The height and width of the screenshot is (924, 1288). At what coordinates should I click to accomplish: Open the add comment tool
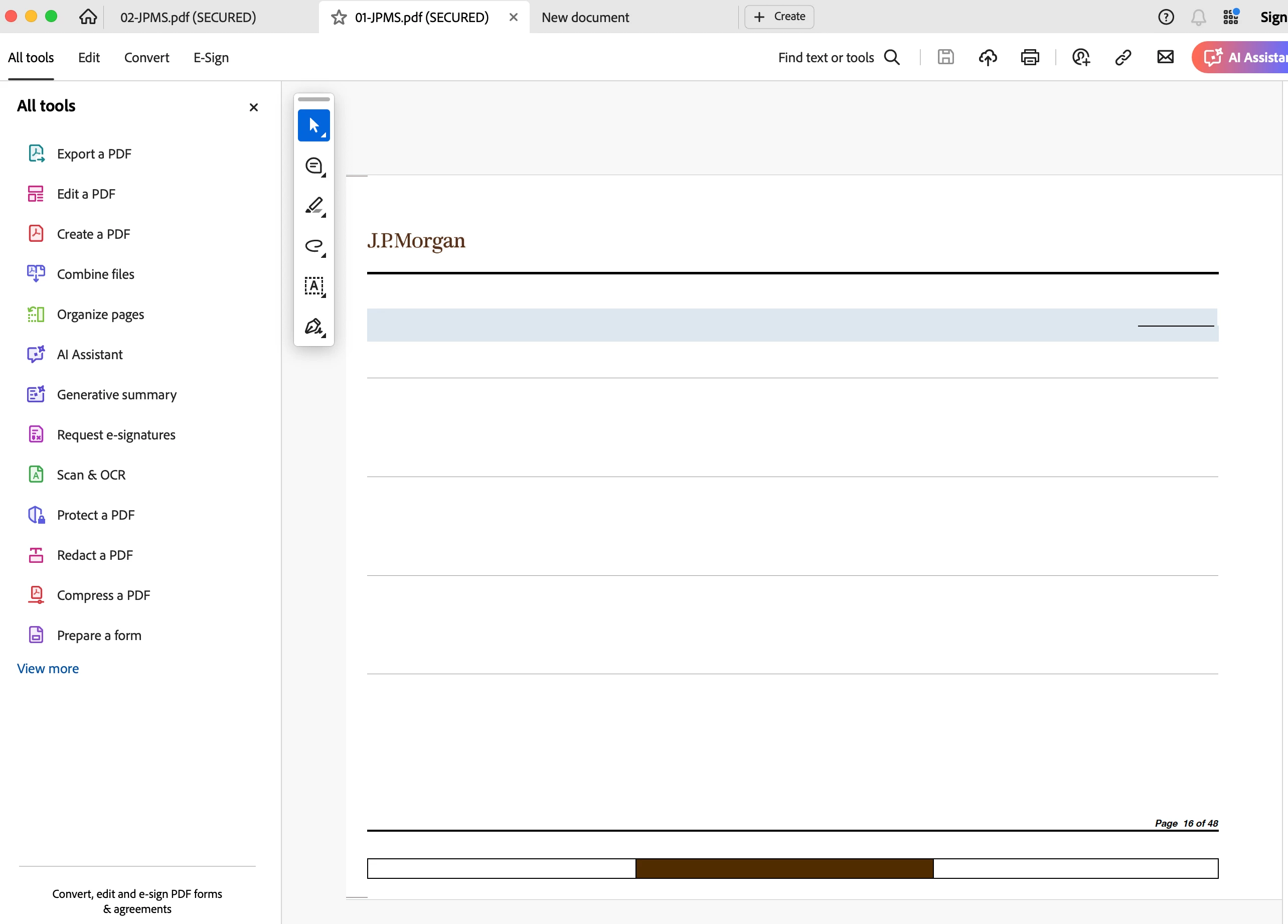click(x=313, y=166)
